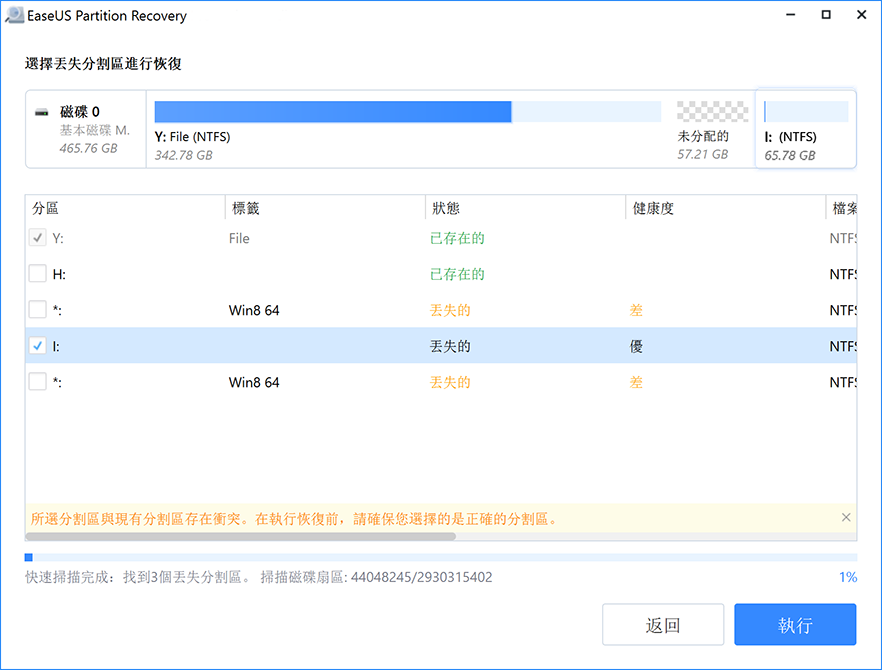The image size is (882, 670).
Task: Check the H: partition checkbox
Action: click(37, 273)
